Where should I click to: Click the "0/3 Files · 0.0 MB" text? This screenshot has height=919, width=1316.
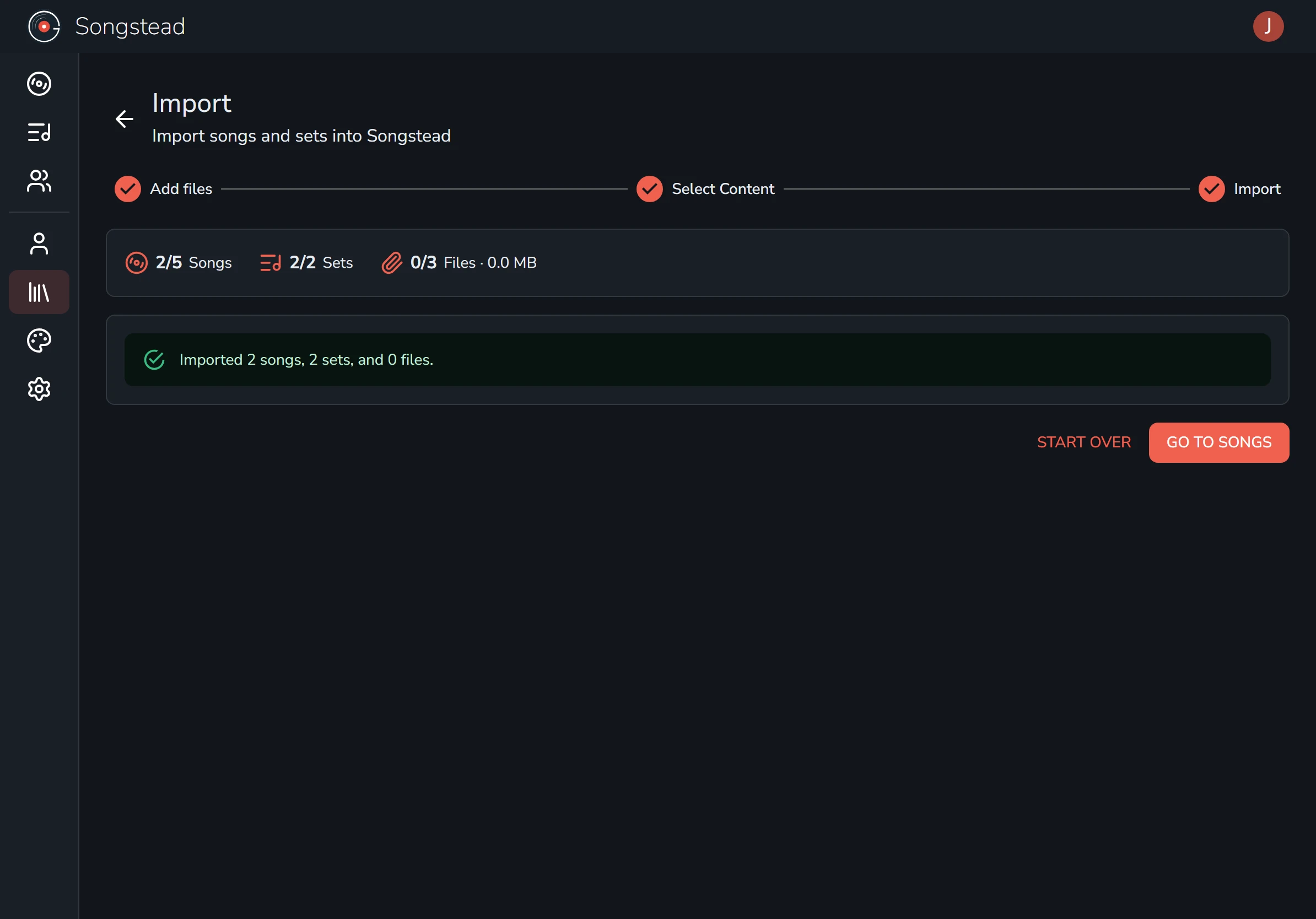tap(473, 263)
